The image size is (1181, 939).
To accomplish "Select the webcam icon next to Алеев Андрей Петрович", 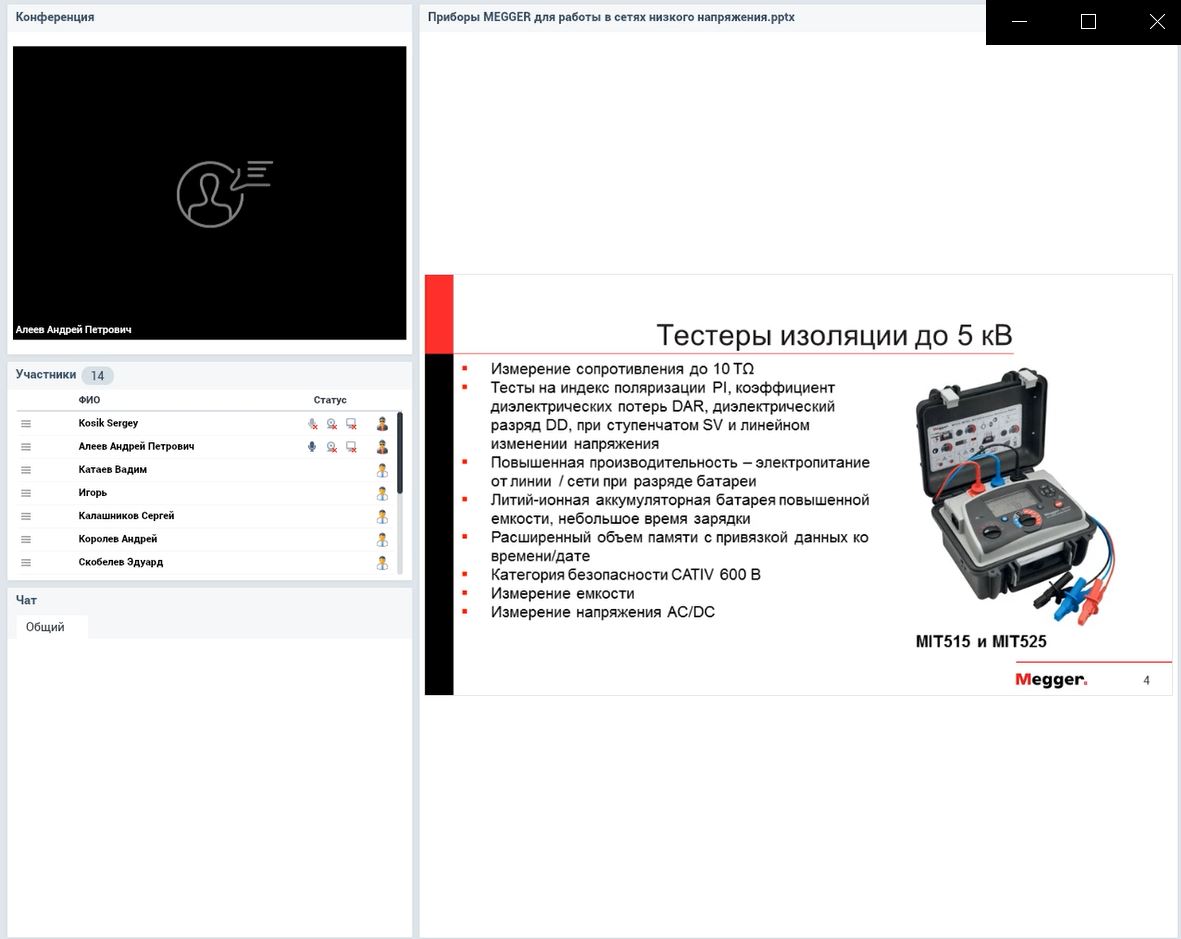I will click(331, 446).
